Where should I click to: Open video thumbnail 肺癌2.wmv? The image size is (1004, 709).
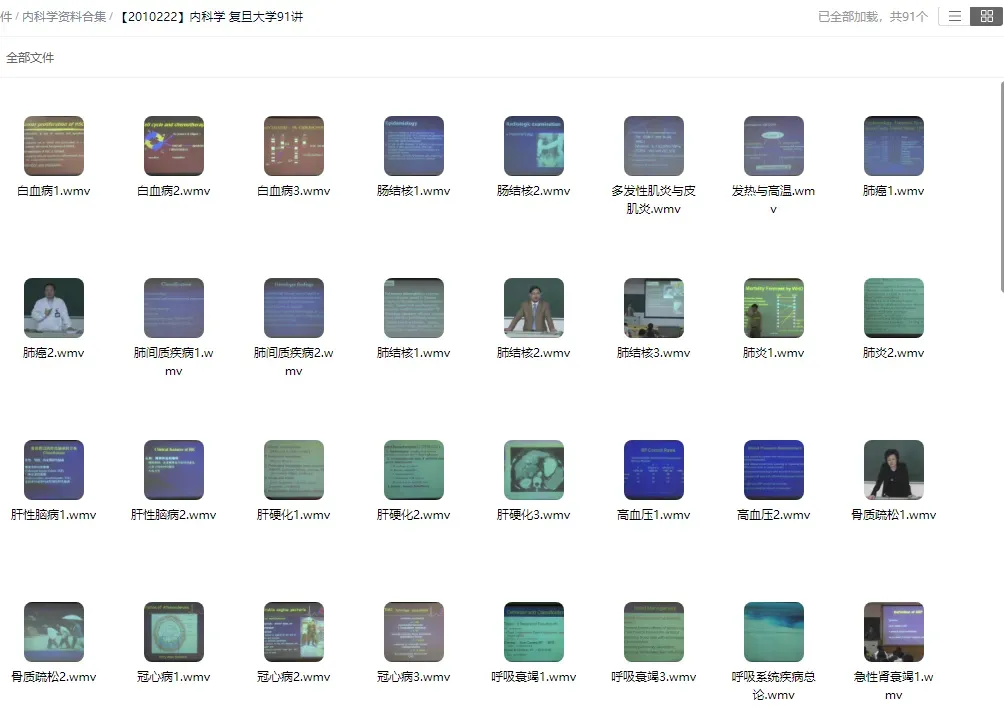(x=54, y=308)
